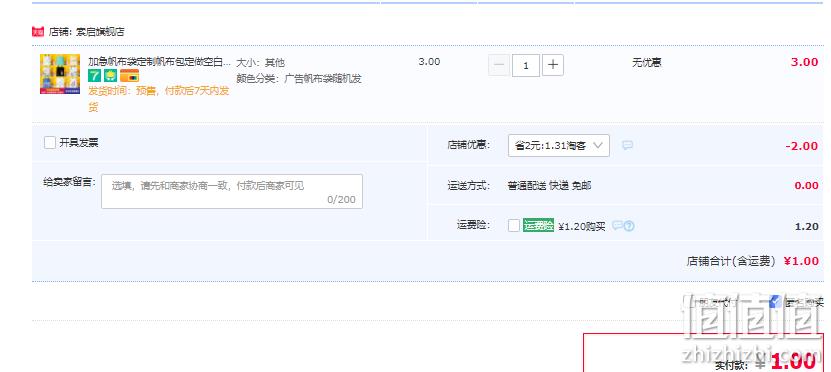This screenshot has width=831, height=372.
Task: Click the red subtotal 3.00 at the row end
Action: tap(805, 62)
